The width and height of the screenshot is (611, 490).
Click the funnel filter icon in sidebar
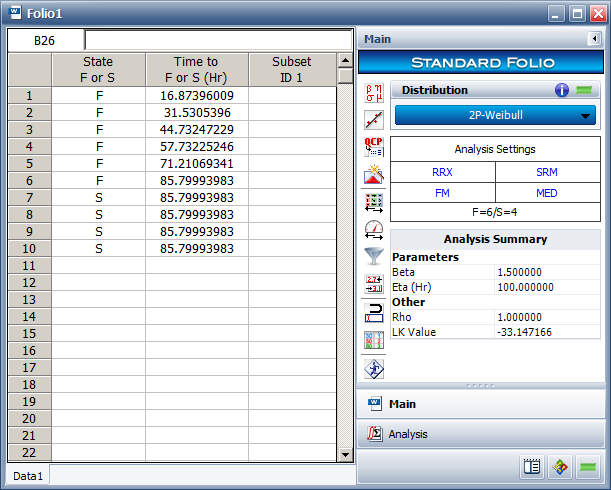tap(374, 256)
